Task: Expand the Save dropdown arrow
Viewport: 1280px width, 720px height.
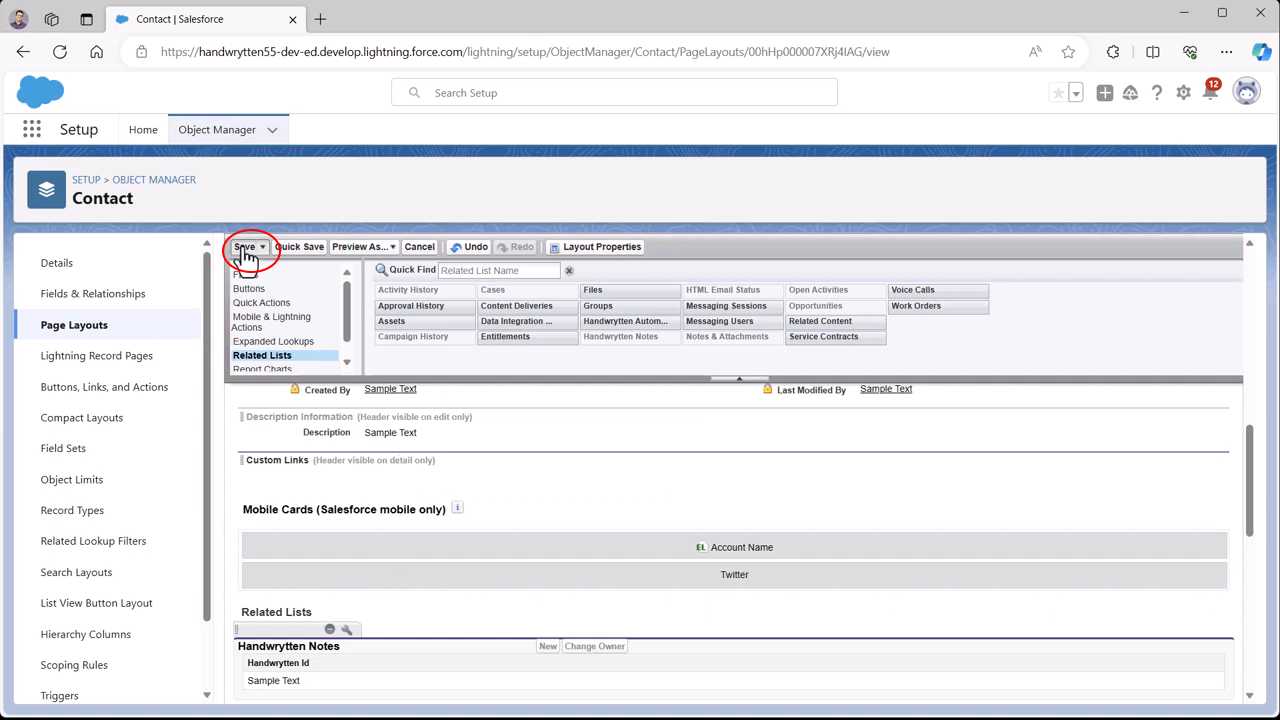Action: 263,247
